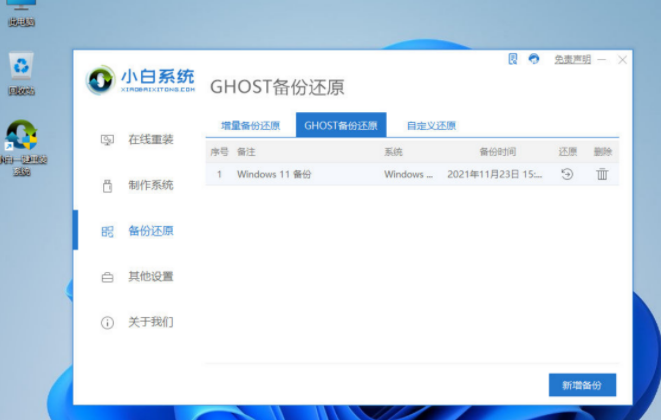Minimize the 小白系统 window
The height and width of the screenshot is (420, 661).
click(602, 60)
